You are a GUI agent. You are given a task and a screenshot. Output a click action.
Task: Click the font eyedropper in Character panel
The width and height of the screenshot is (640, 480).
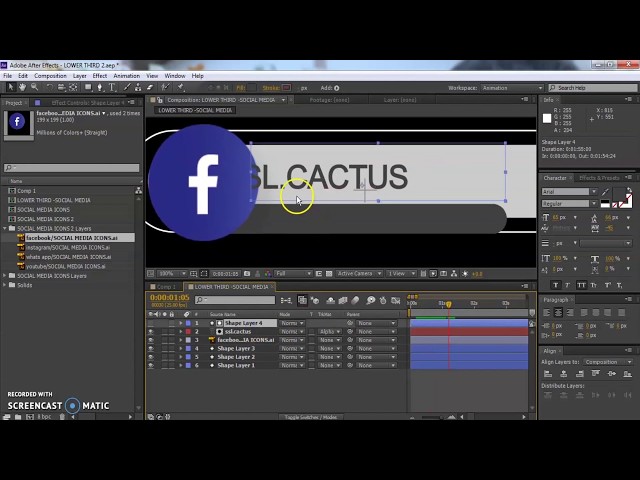(x=605, y=192)
